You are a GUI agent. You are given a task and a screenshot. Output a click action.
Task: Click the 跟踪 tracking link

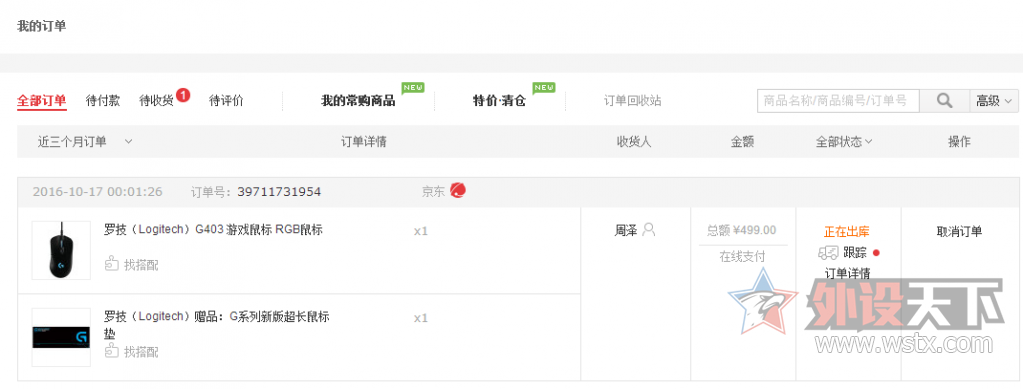click(x=855, y=252)
